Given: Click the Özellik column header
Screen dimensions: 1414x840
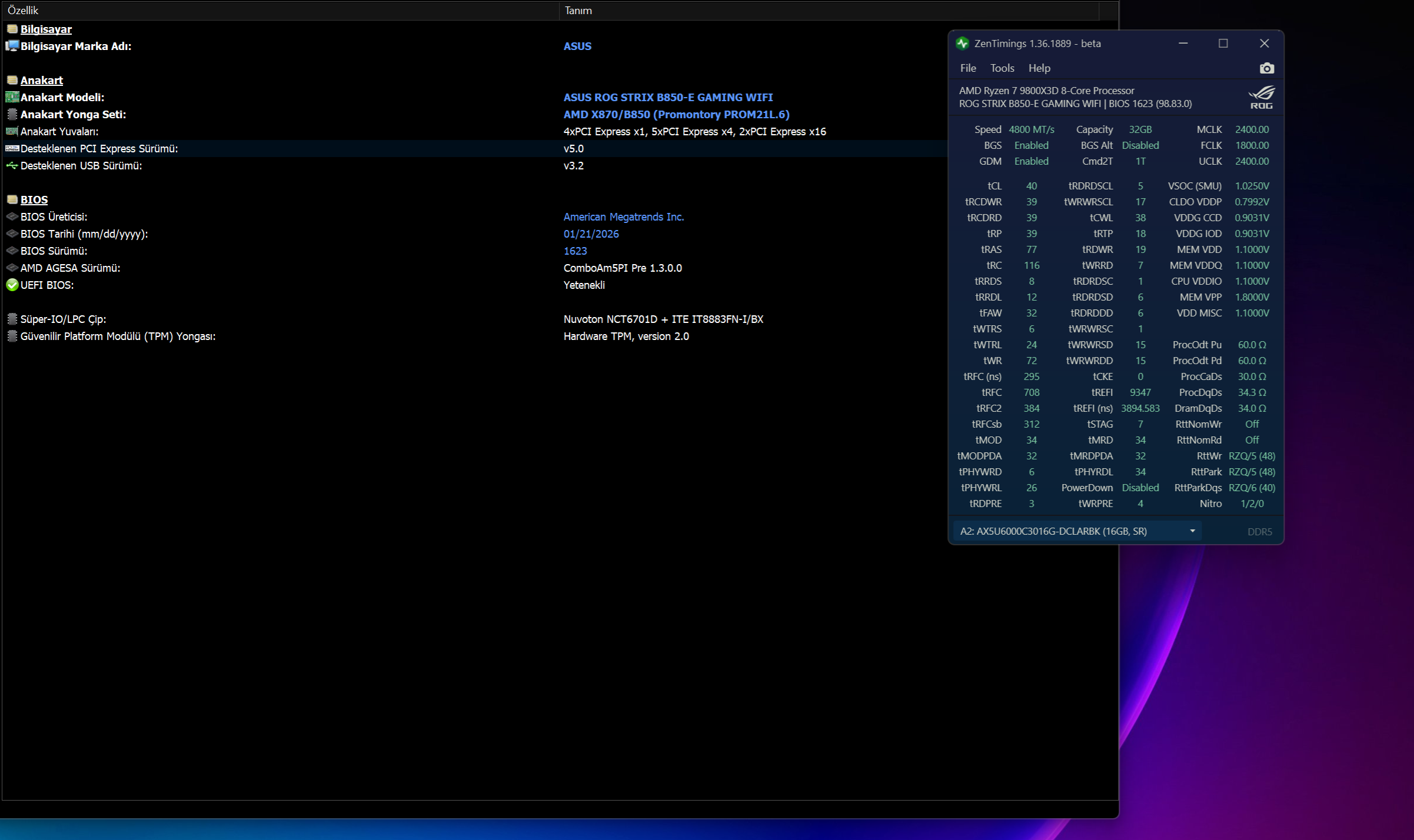Looking at the screenshot, I should point(281,11).
